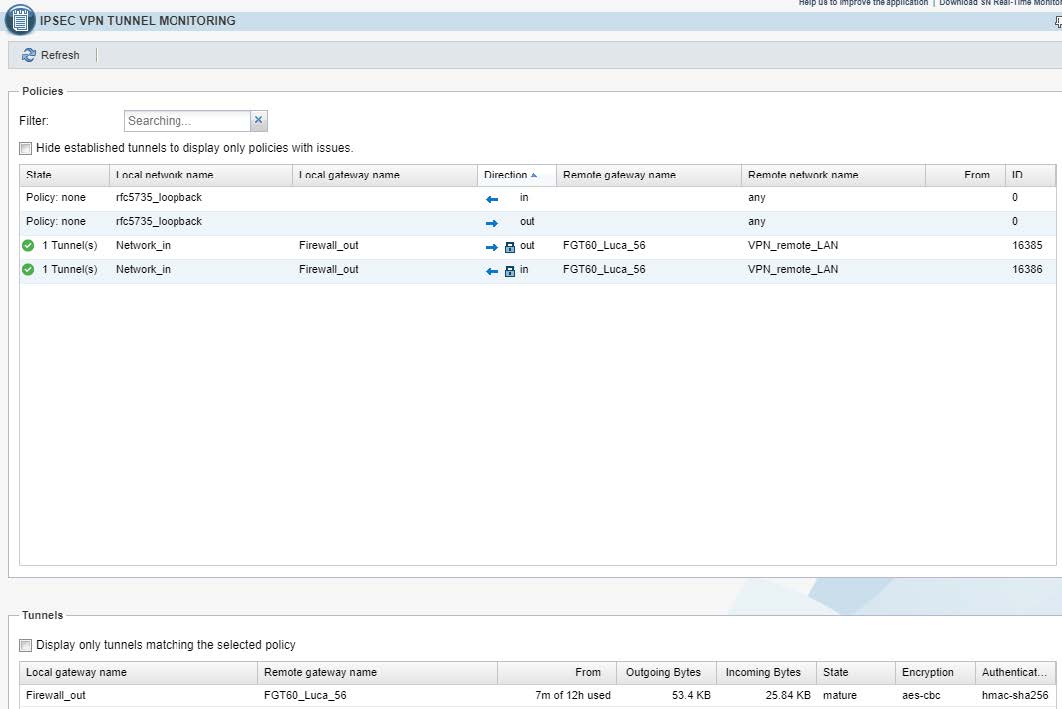Click Network_in in policy 16385 row

(x=143, y=245)
